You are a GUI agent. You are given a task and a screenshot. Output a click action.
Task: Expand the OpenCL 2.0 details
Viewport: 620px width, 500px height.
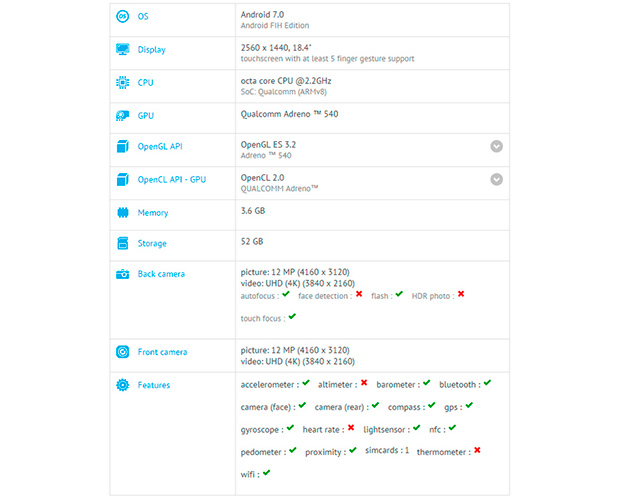(x=496, y=179)
